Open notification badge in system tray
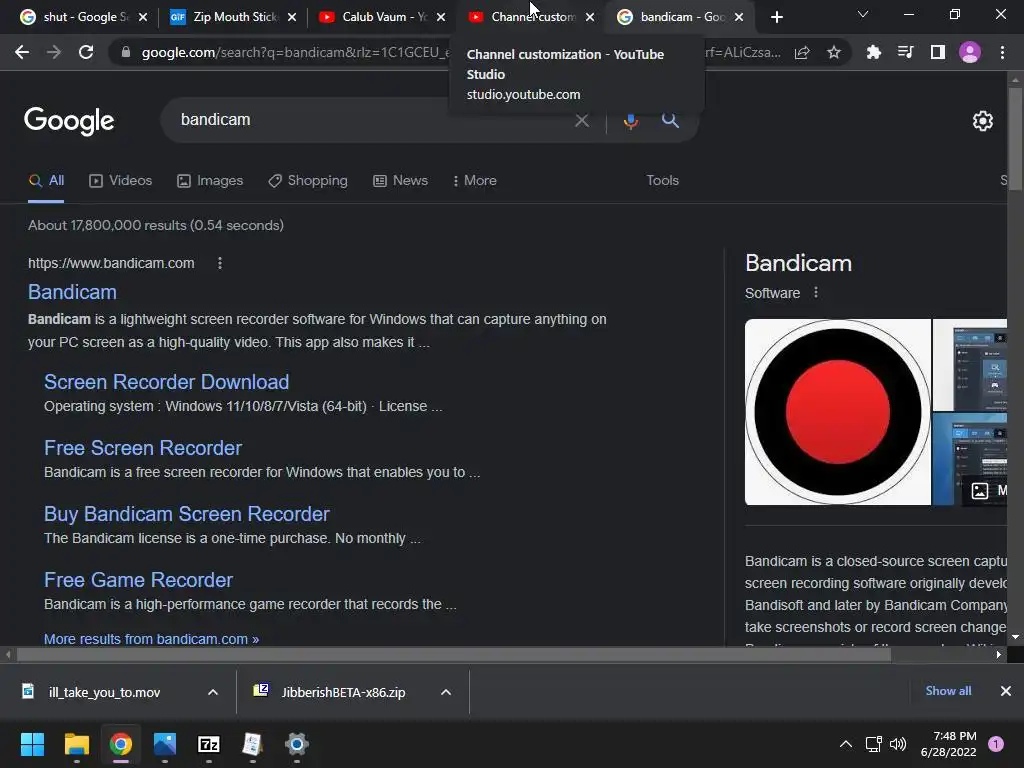 (996, 744)
